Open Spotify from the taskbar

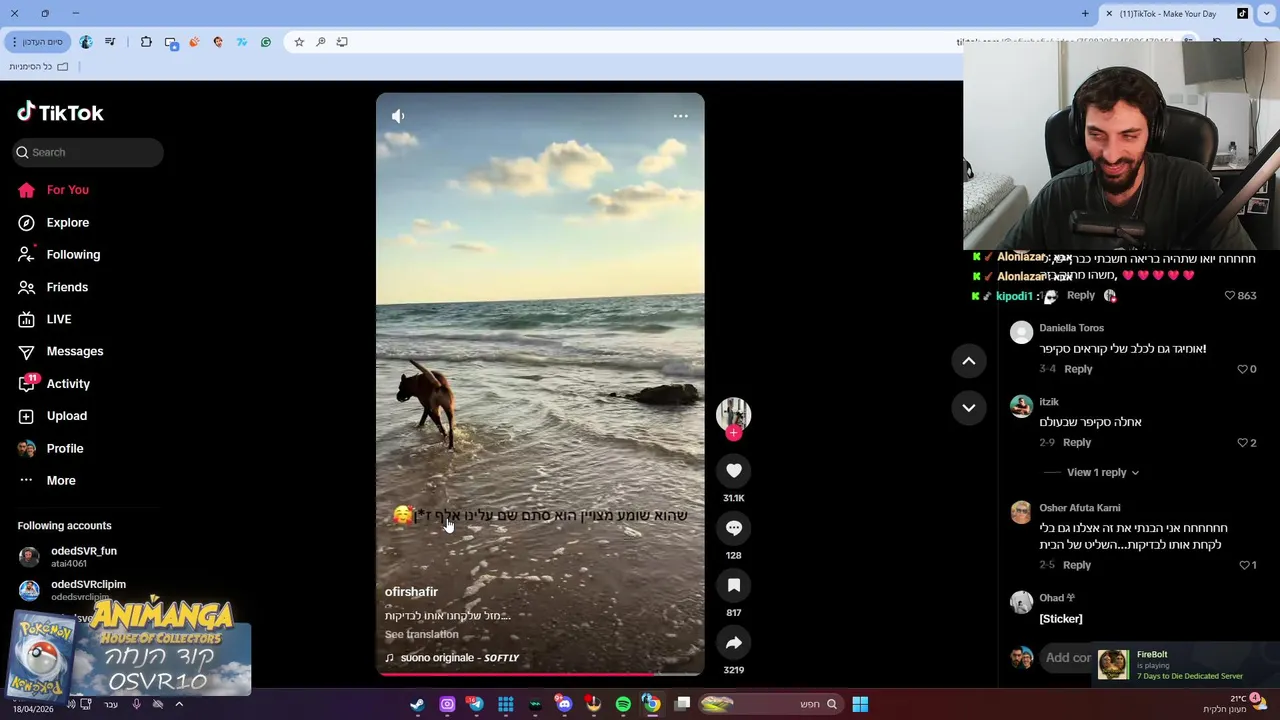click(623, 704)
